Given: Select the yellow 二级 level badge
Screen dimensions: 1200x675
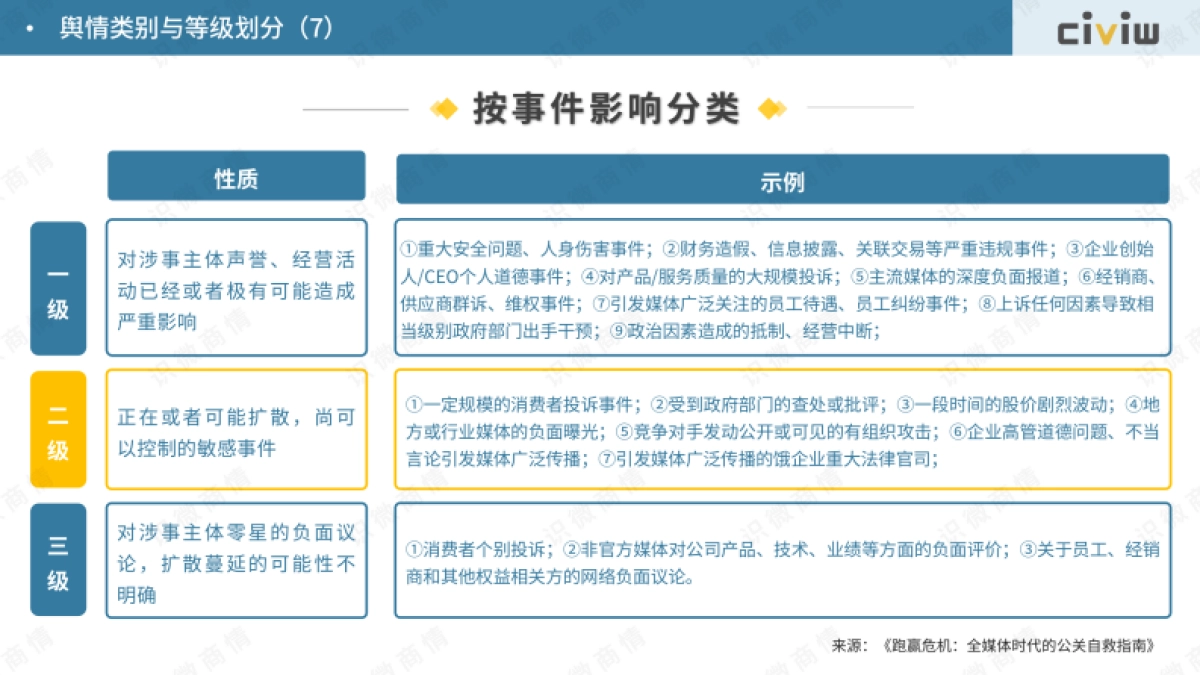Looking at the screenshot, I should [58, 428].
